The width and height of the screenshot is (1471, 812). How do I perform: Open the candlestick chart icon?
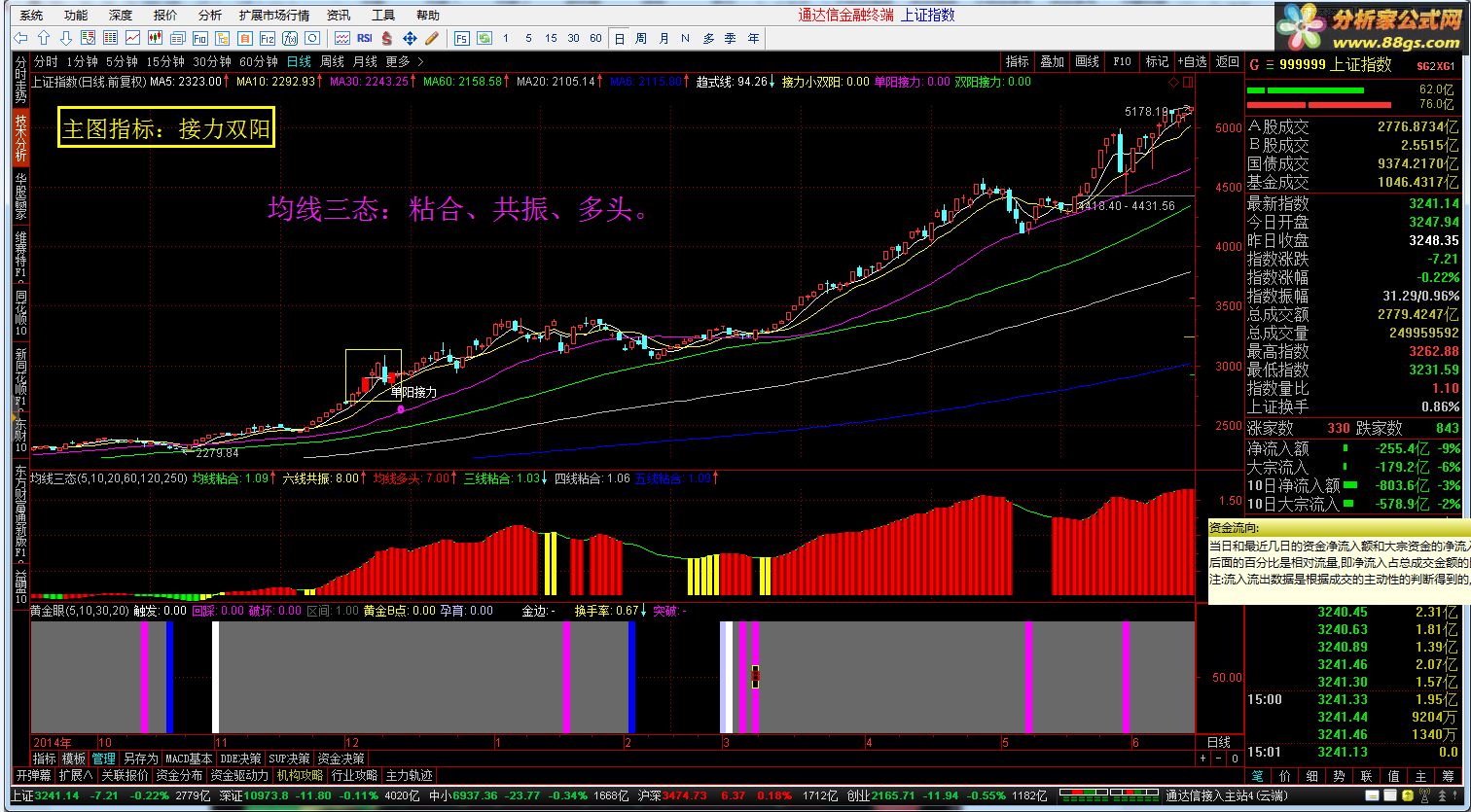coord(155,38)
